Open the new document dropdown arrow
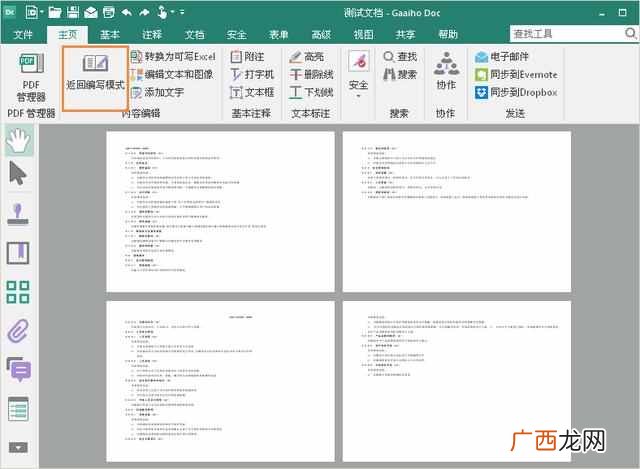The height and width of the screenshot is (469, 640). click(x=42, y=12)
